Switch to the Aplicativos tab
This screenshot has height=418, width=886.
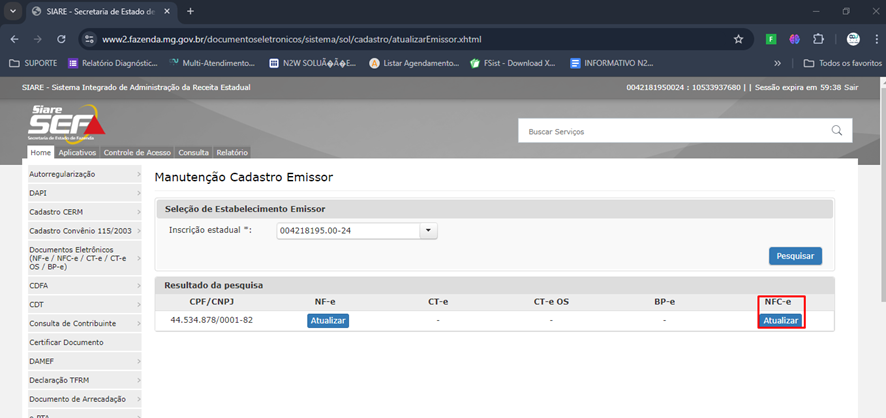click(77, 153)
